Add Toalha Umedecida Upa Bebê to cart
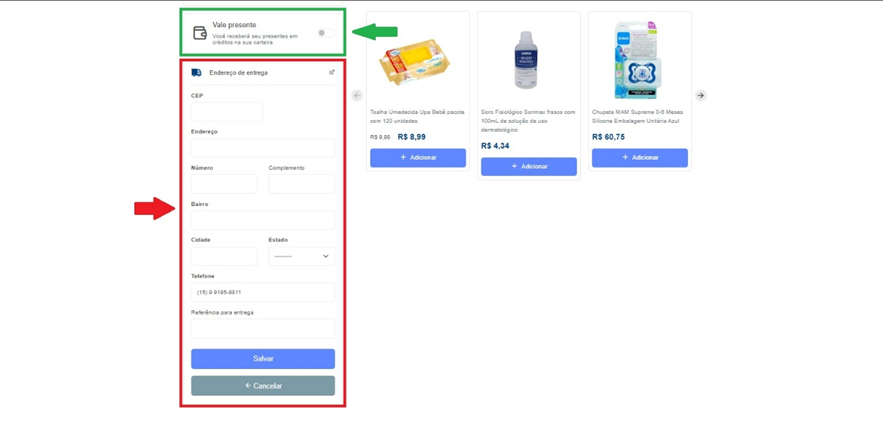This screenshot has height=427, width=883. click(x=418, y=158)
